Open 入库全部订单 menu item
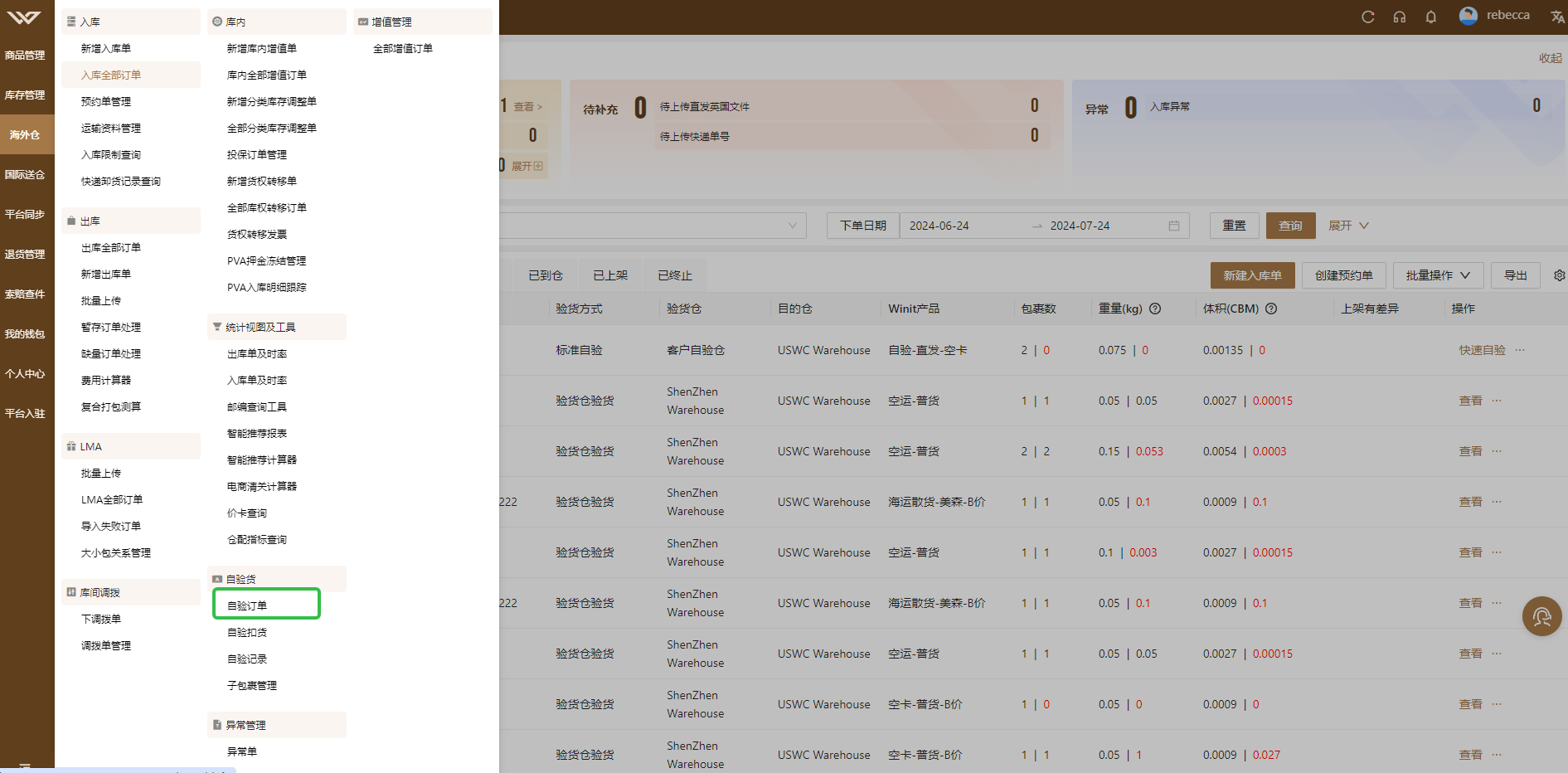The height and width of the screenshot is (773, 1568). [111, 75]
